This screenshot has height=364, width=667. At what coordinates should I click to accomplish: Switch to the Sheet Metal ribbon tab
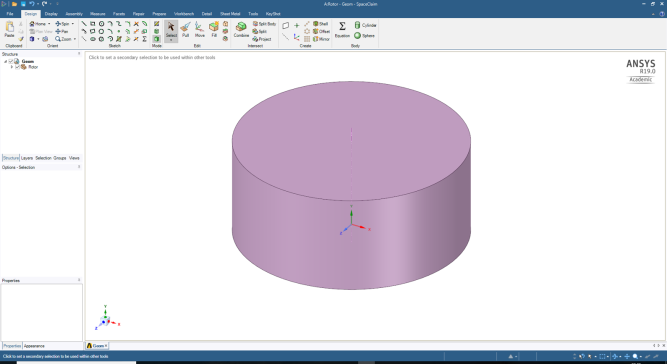point(230,14)
